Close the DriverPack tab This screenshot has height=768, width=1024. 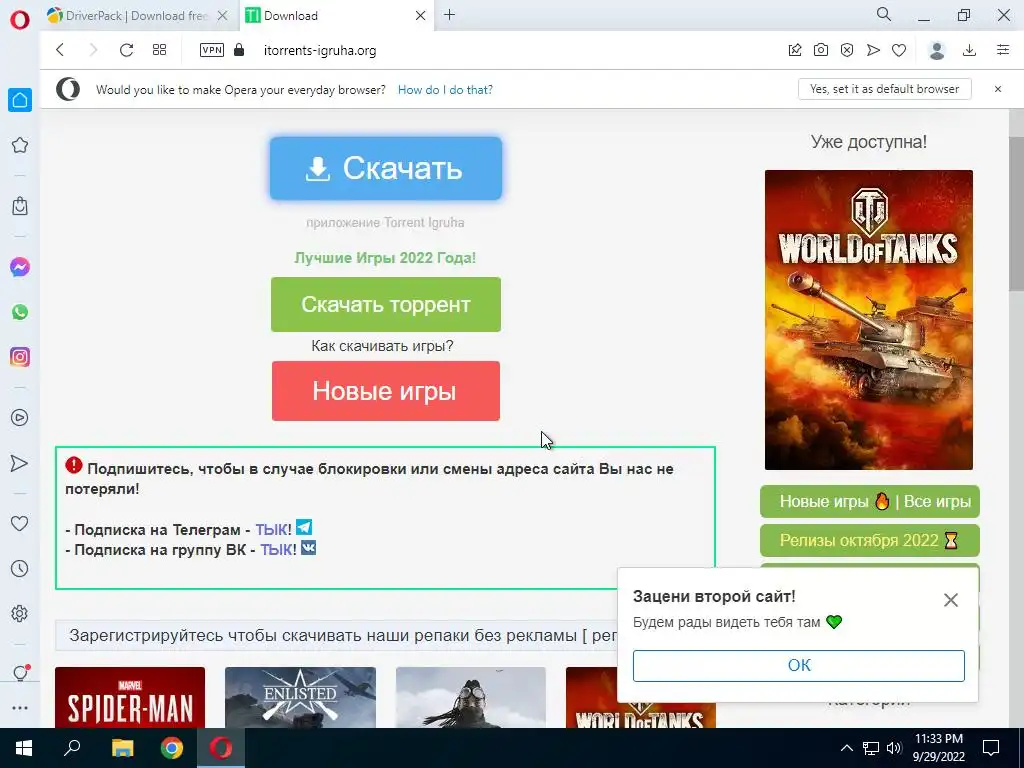click(223, 16)
